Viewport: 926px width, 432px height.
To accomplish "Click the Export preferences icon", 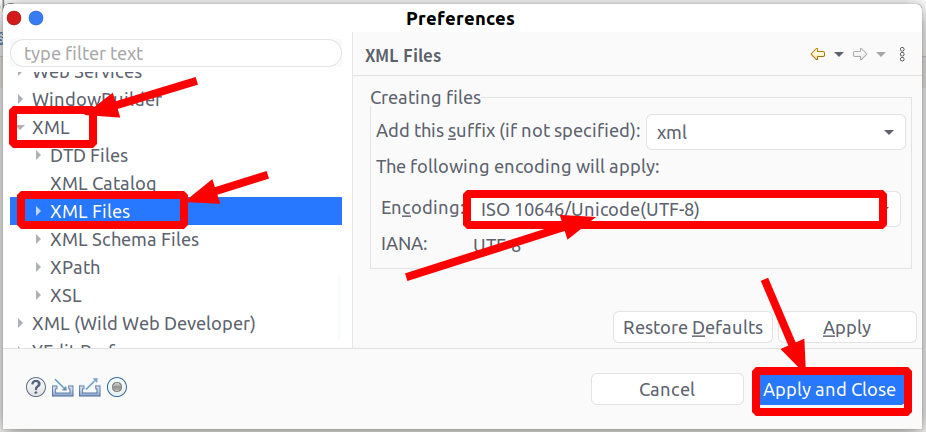I will point(90,388).
